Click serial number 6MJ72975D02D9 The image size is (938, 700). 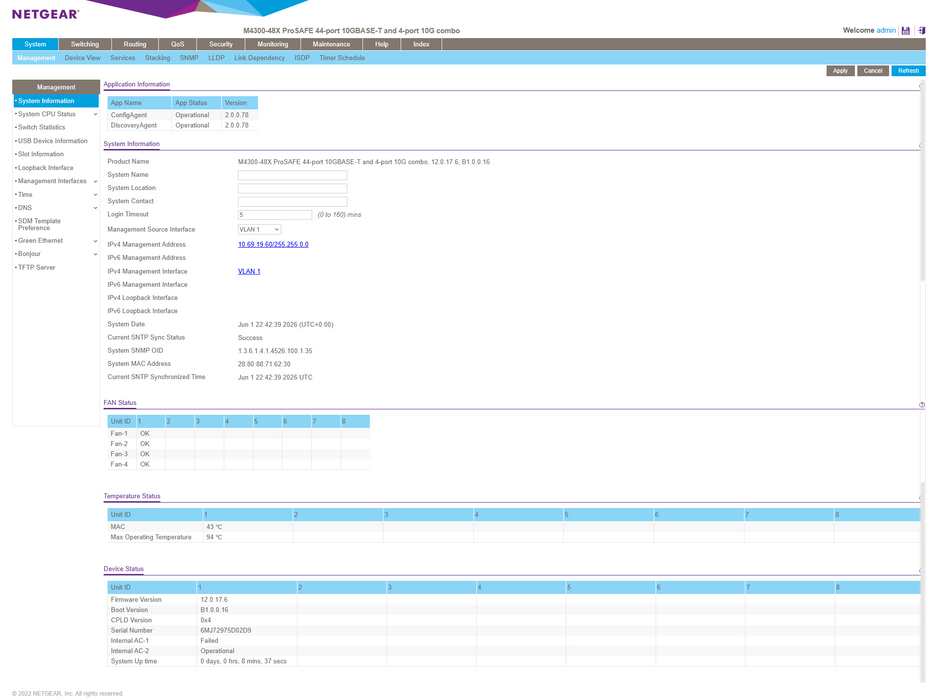[x=226, y=631]
